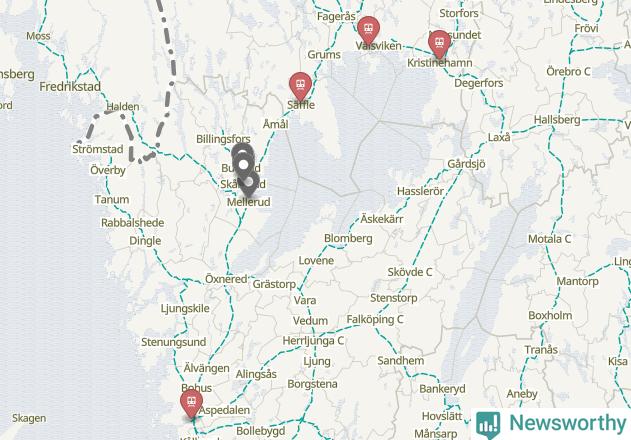Click the topmost grey pin below Billingsfors
The width and height of the screenshot is (631, 440).
[x=243, y=154]
